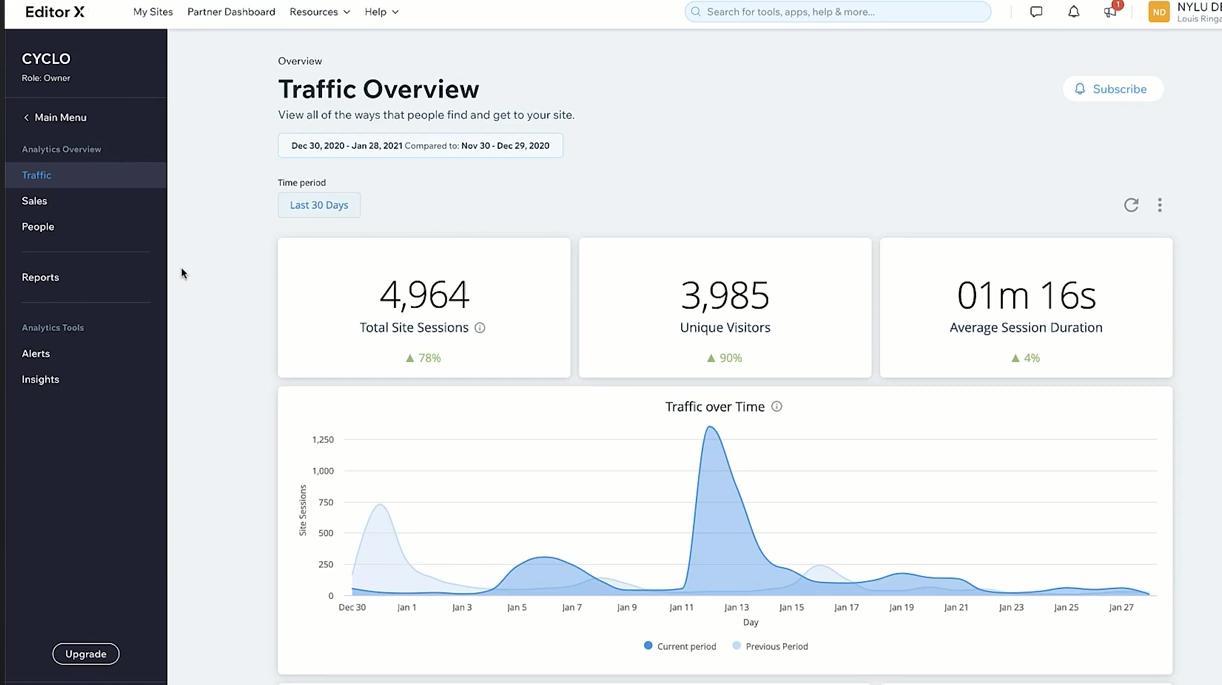Click the refresh icon above the stats cards
Image resolution: width=1222 pixels, height=685 pixels.
(1131, 205)
